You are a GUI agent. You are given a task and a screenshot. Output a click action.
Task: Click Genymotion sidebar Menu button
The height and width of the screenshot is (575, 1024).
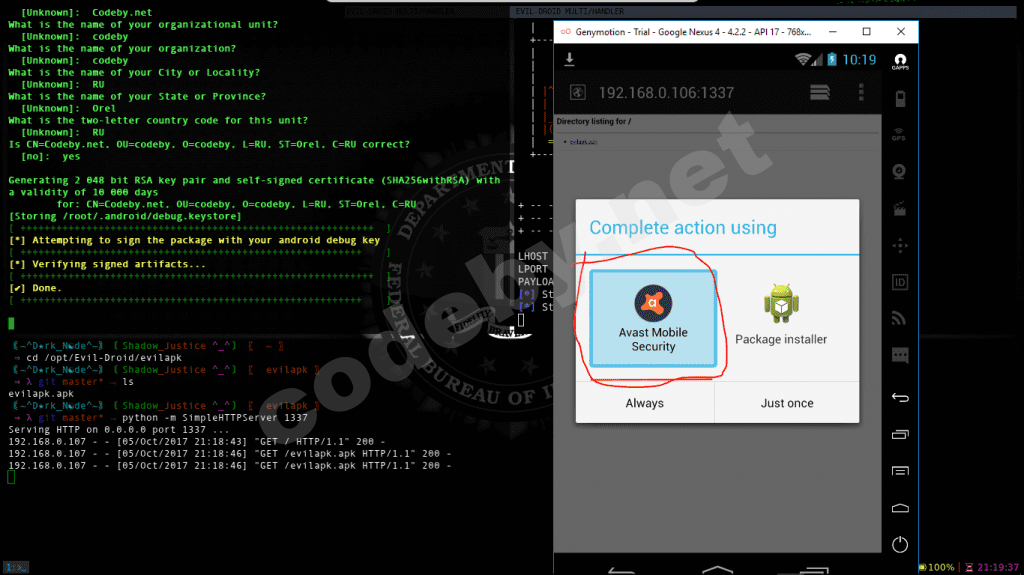(x=900, y=471)
